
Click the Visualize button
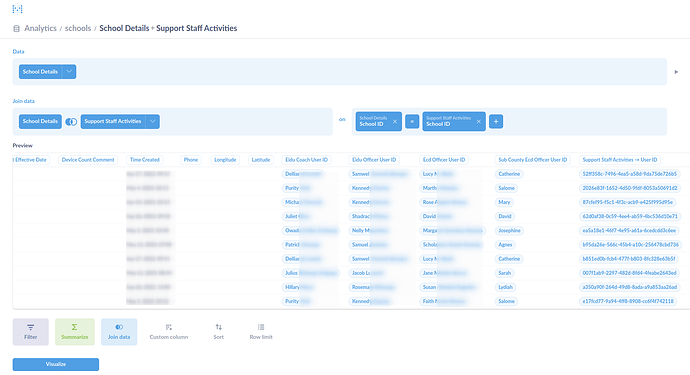(56, 364)
